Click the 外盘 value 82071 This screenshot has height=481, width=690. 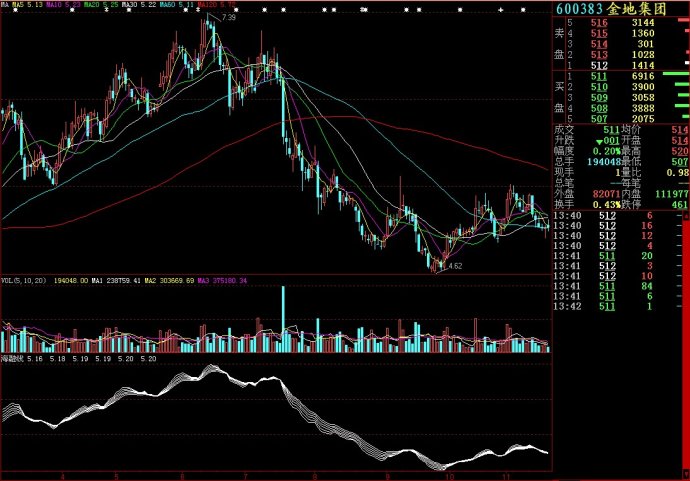point(606,194)
